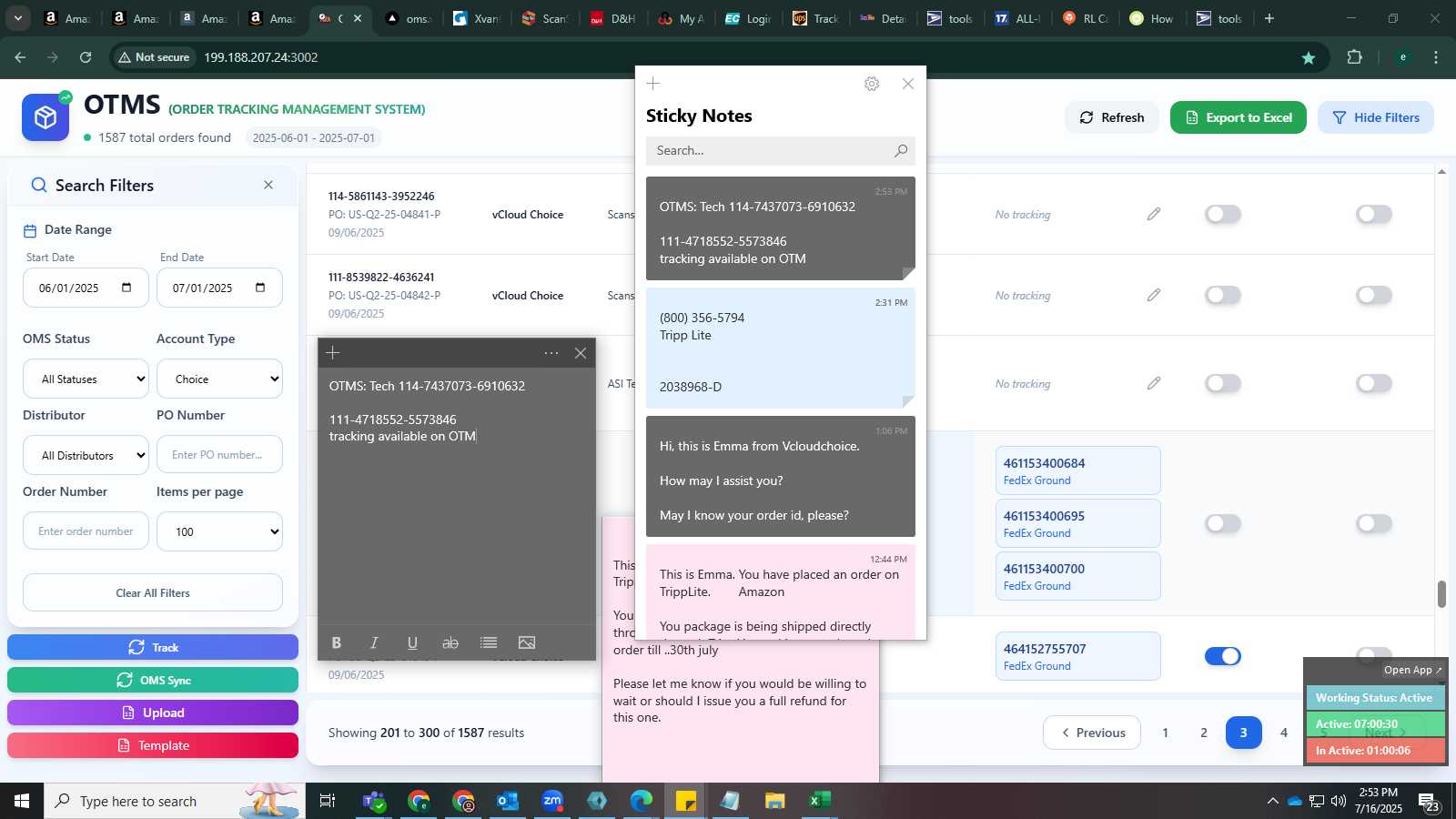The image size is (1456, 819).
Task: Switch to the ALL-I browser tab
Action: 1018,18
